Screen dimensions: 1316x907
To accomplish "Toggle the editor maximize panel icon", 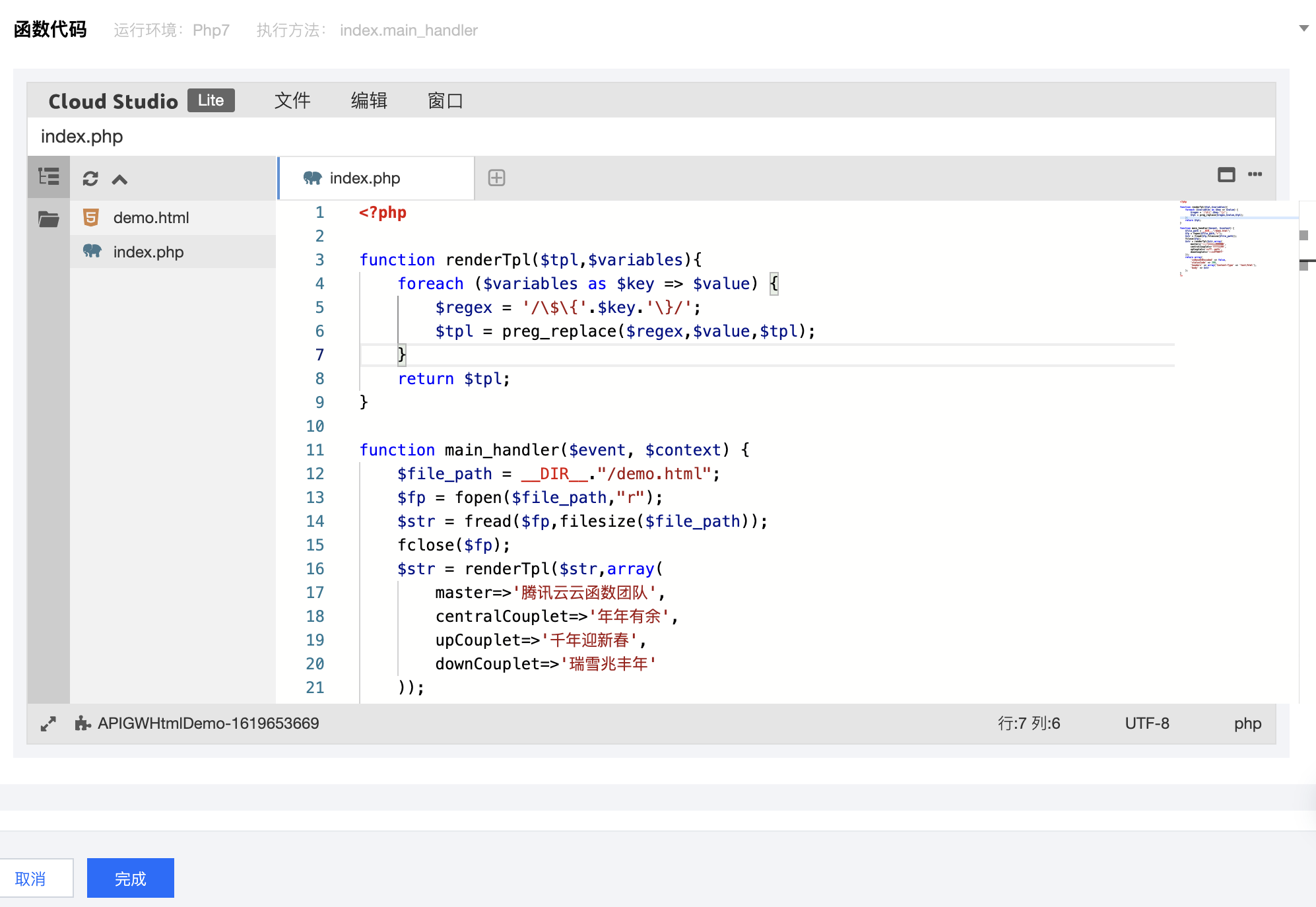I will [x=1226, y=175].
